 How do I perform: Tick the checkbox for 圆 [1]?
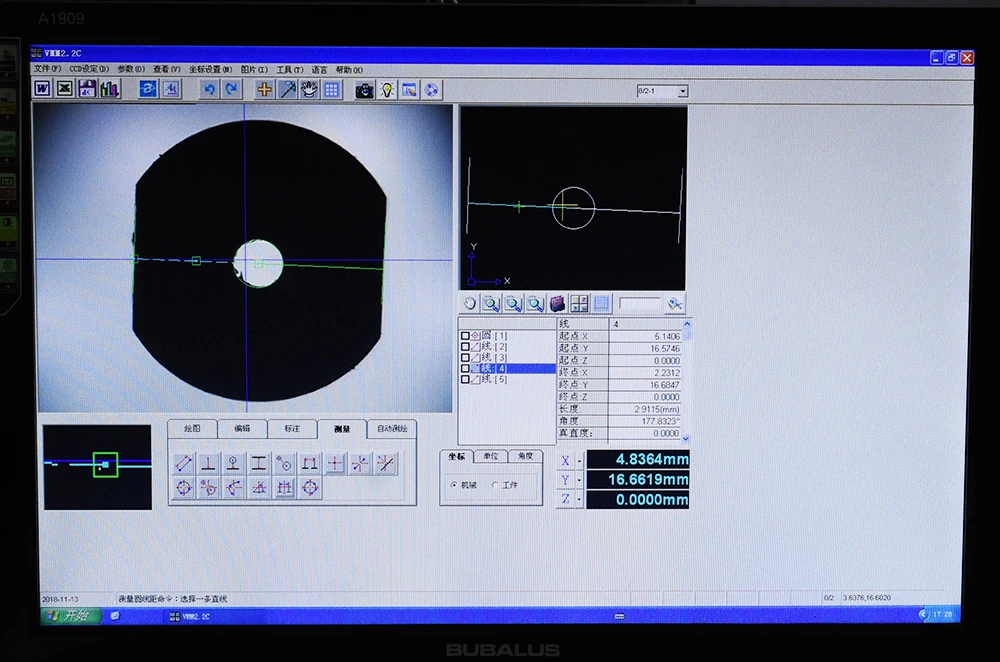pyautogui.click(x=465, y=335)
